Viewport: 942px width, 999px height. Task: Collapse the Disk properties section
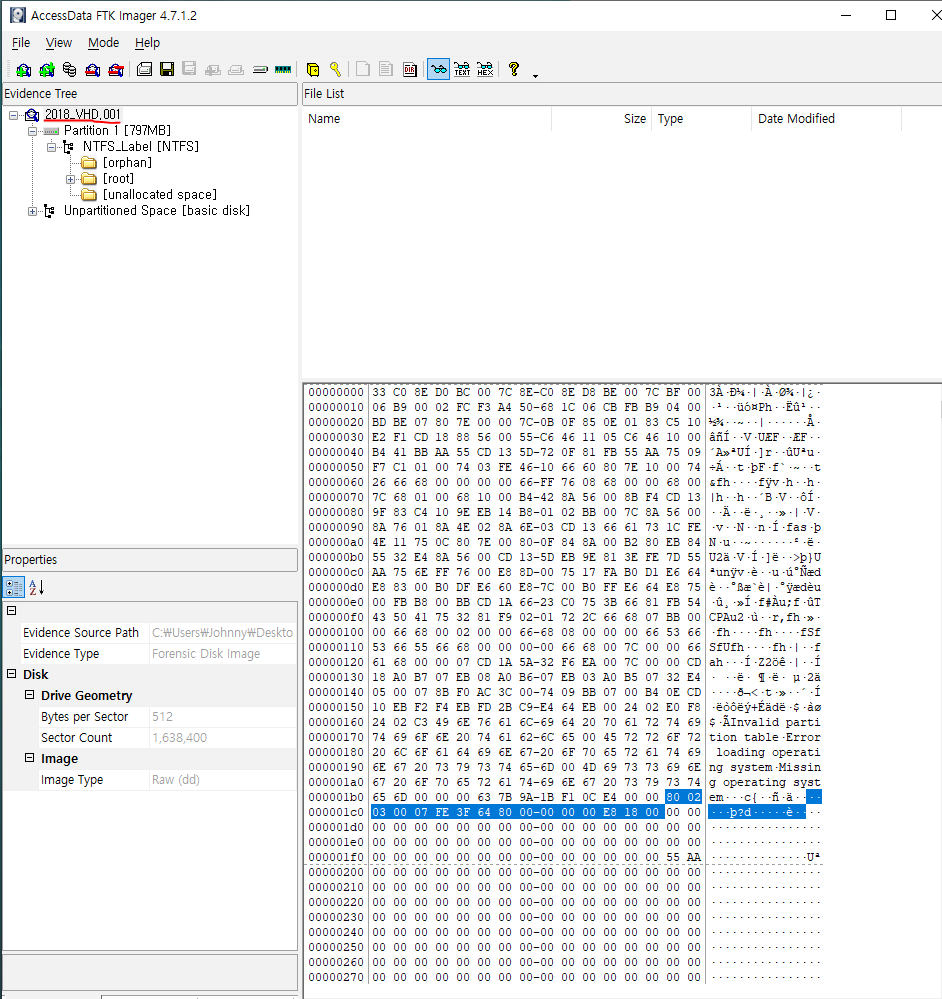point(11,674)
